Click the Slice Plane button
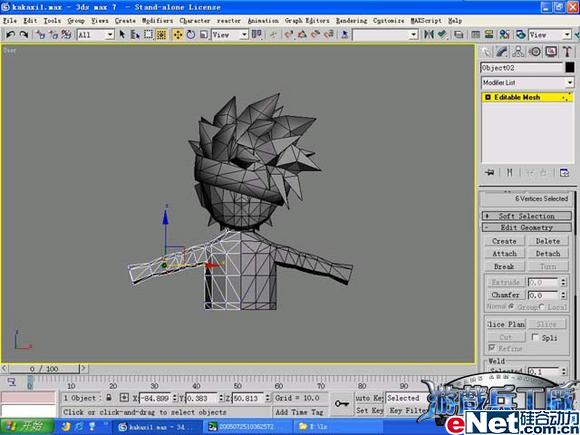The width and height of the screenshot is (580, 435). tap(506, 324)
